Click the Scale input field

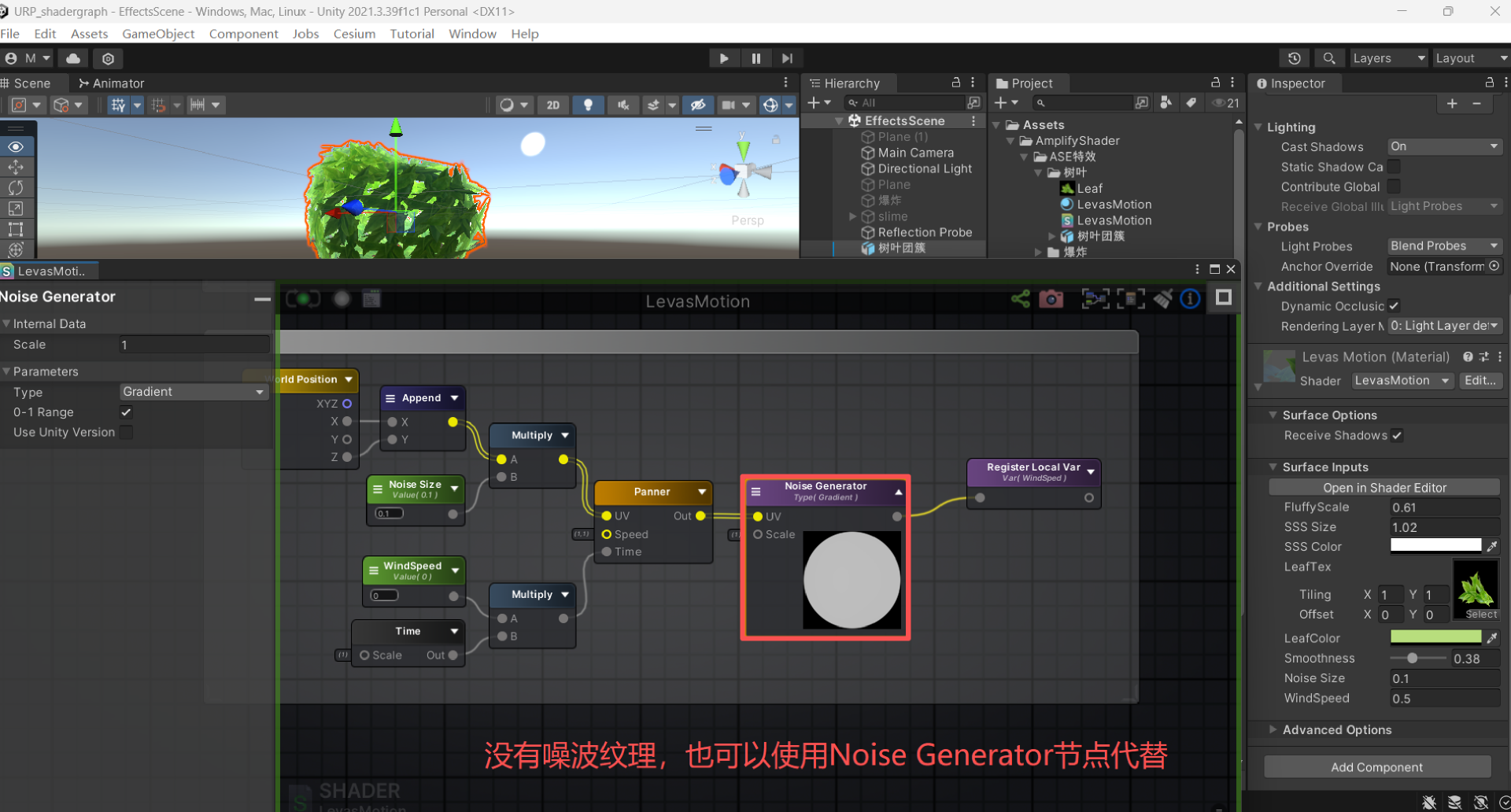(x=194, y=345)
